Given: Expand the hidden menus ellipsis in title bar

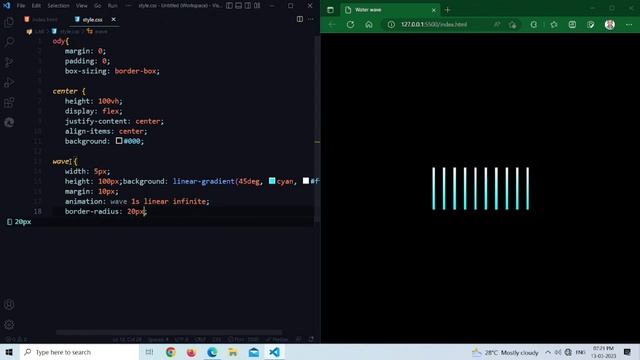Looking at the screenshot, I should 129,6.
